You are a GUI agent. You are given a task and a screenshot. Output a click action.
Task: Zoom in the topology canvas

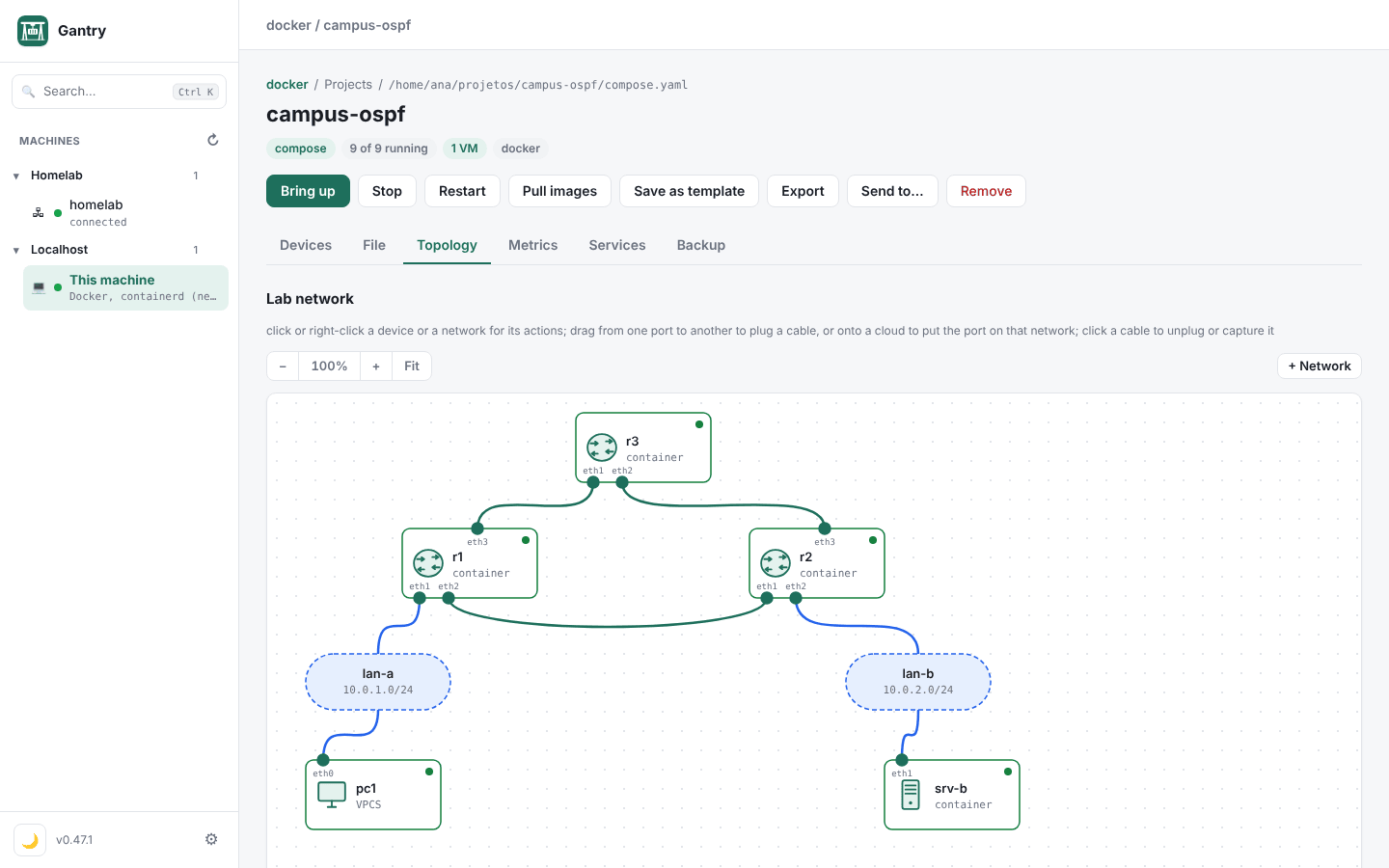376,366
